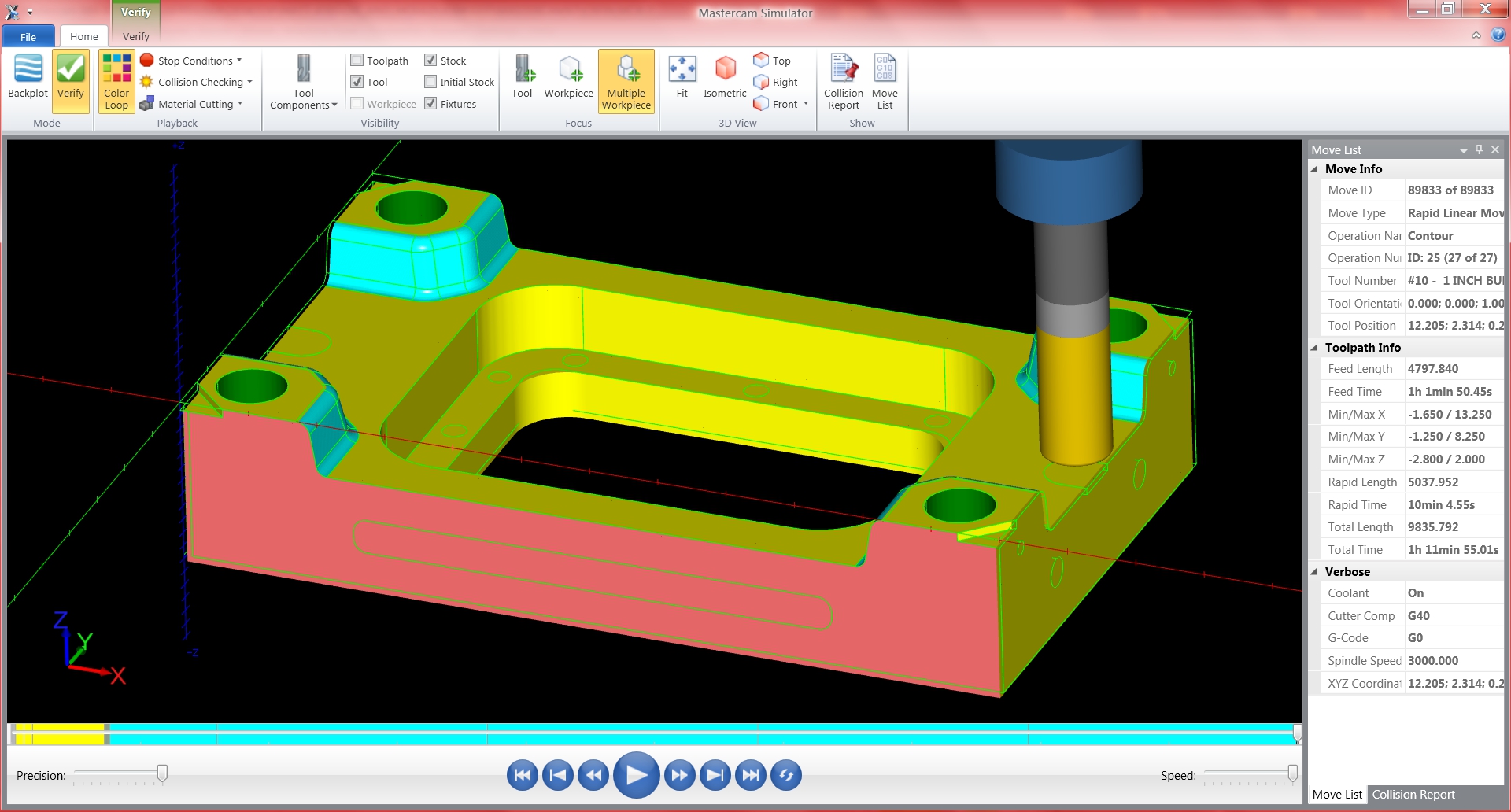
Task: Select the Home ribbon tab
Action: point(84,36)
